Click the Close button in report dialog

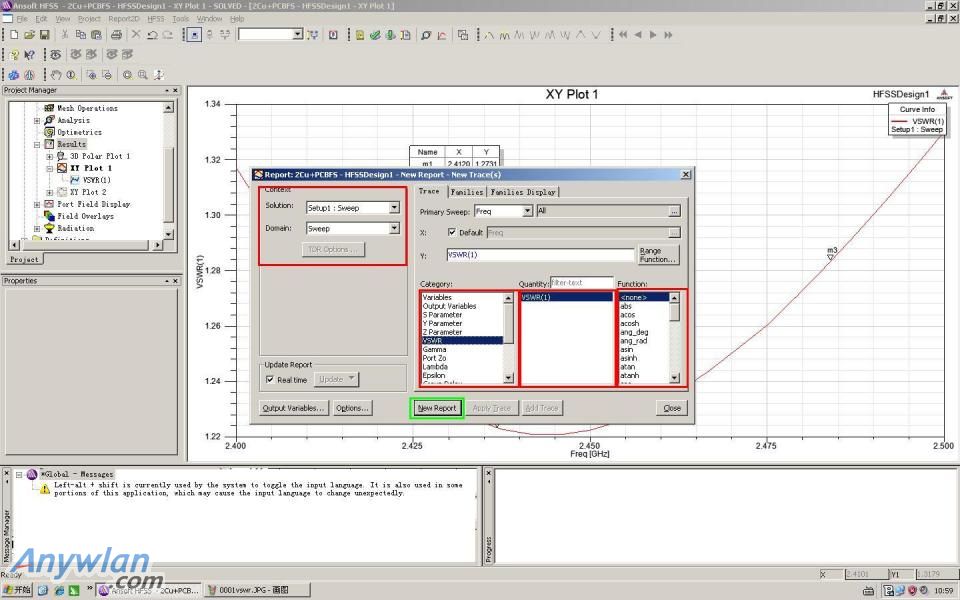[x=672, y=408]
